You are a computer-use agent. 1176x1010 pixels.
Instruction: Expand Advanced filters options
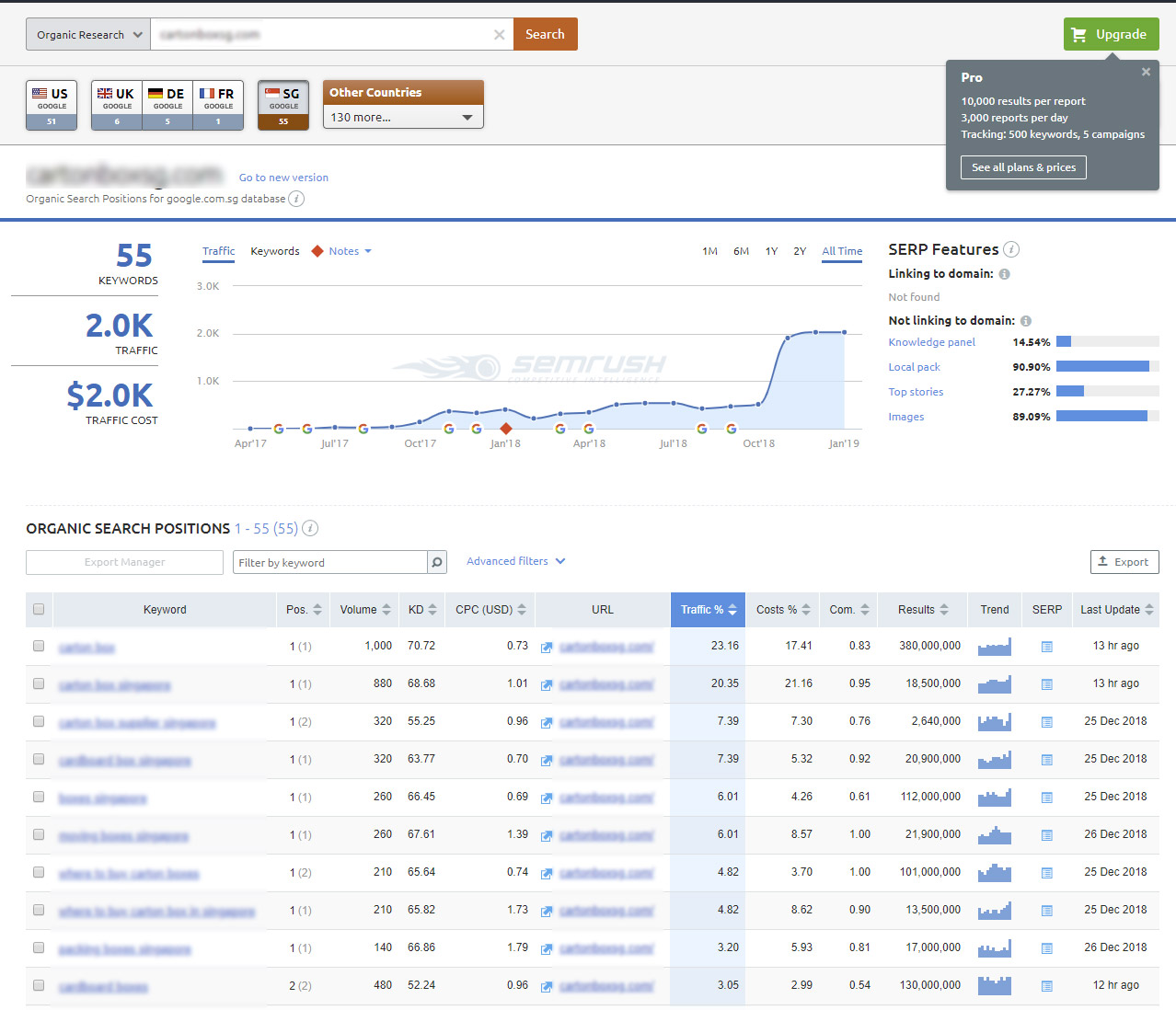[x=515, y=561]
